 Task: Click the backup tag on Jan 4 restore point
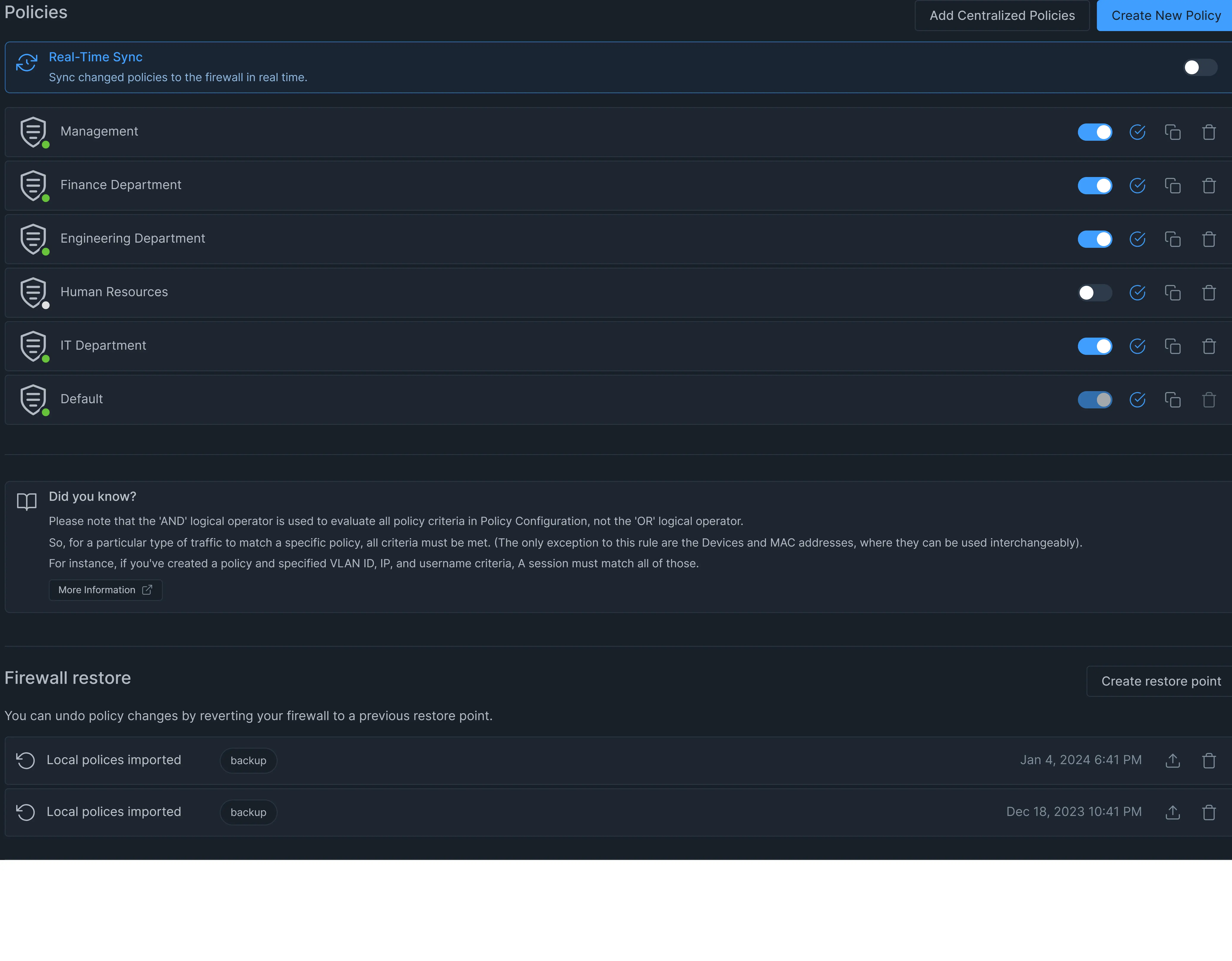248,761
